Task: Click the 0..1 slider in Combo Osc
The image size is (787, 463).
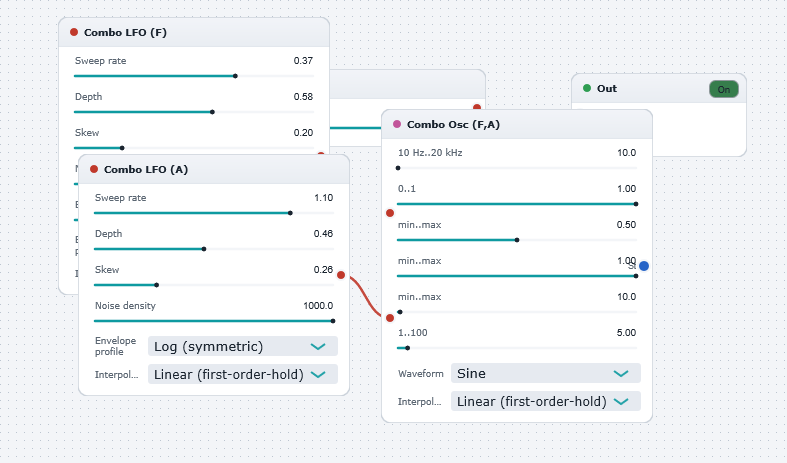Action: pyautogui.click(x=517, y=204)
